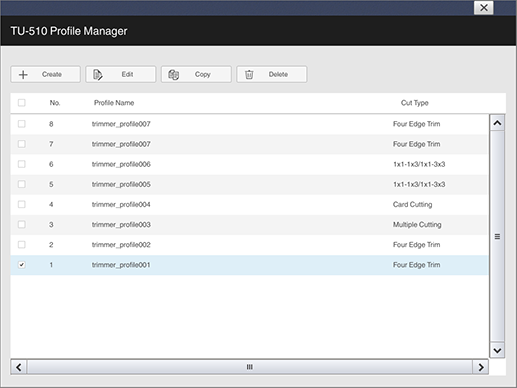The image size is (517, 388).
Task: Select the trimmer_profile002 row
Action: click(249, 245)
